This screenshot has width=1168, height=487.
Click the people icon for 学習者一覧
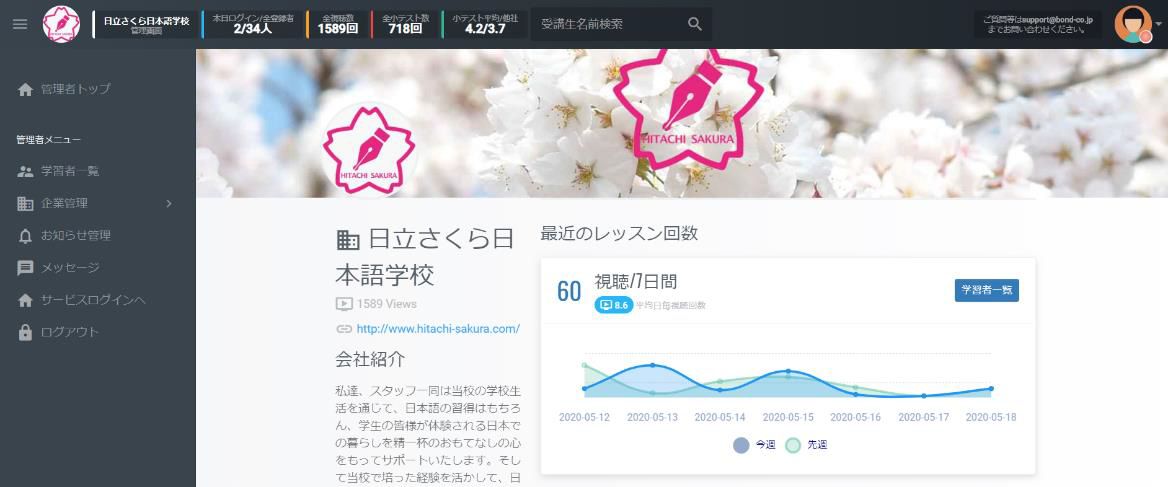point(26,171)
